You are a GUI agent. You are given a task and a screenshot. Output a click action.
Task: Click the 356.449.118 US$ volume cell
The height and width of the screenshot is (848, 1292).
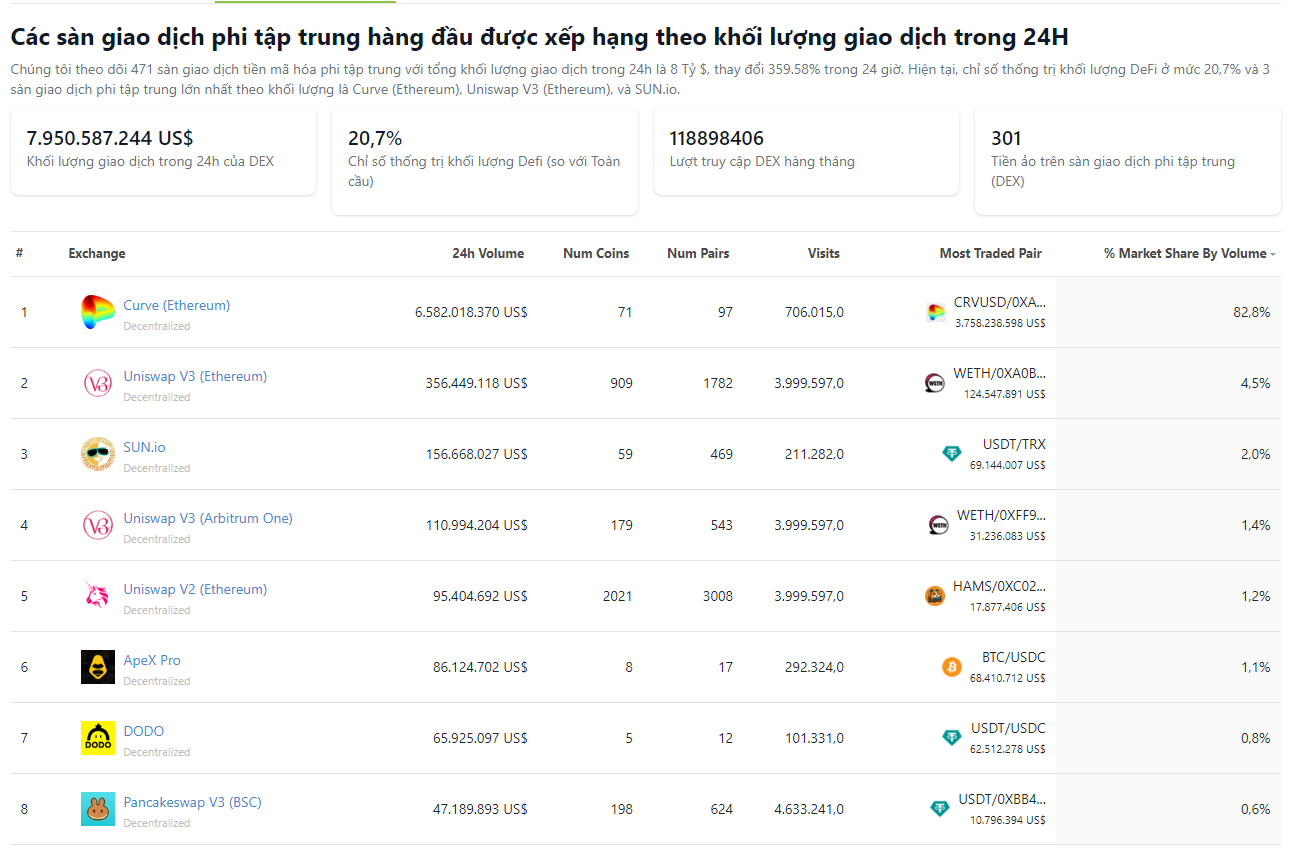click(x=476, y=384)
